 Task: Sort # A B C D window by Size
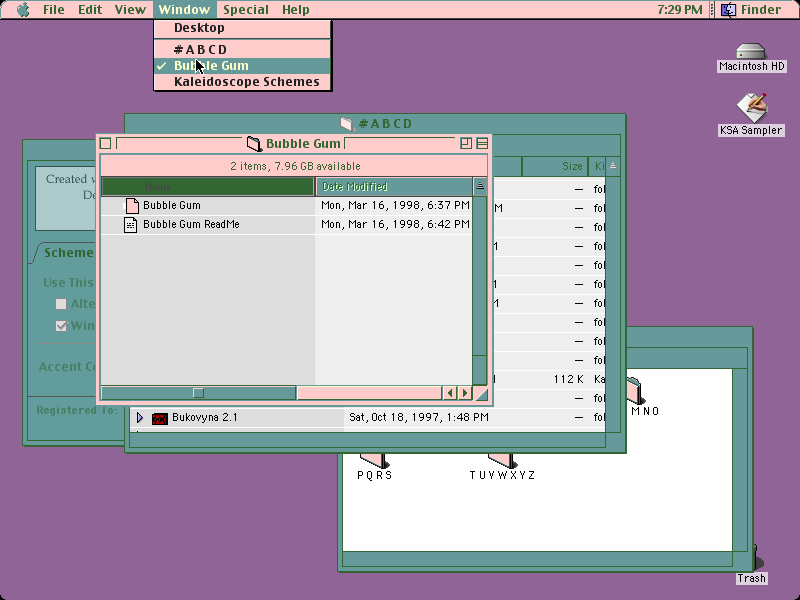click(x=555, y=166)
